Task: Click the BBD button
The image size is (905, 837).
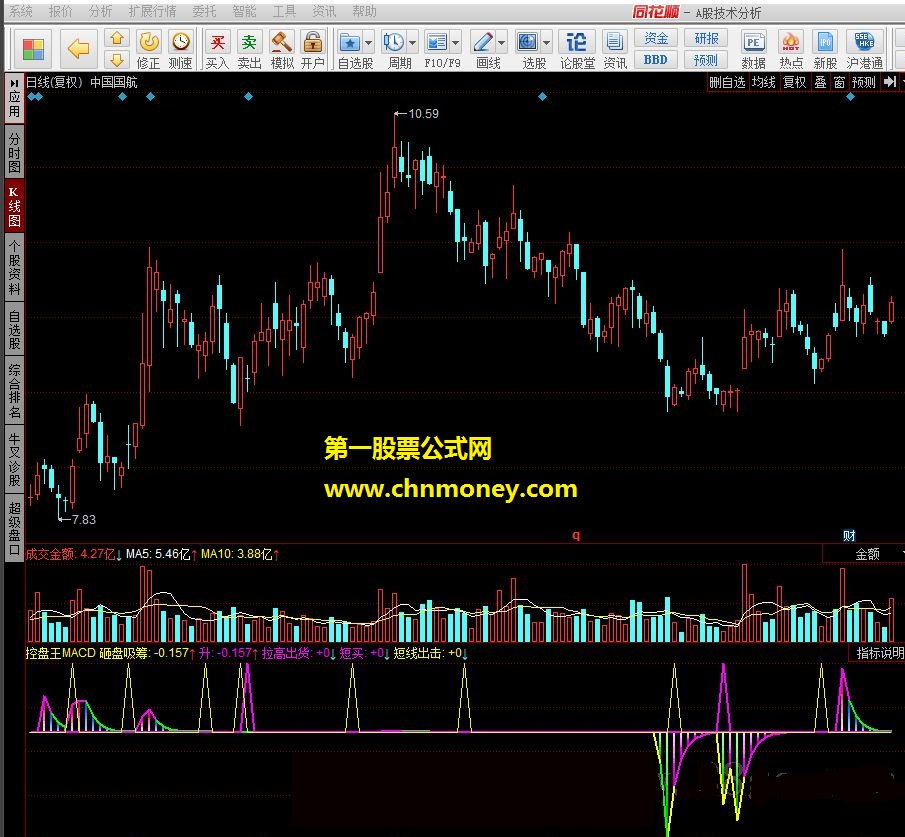Action: coord(656,59)
